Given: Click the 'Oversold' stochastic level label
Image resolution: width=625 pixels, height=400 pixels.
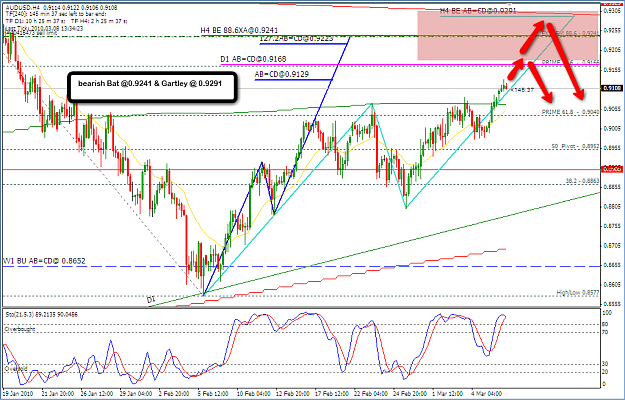Looking at the screenshot, I should coord(16,369).
